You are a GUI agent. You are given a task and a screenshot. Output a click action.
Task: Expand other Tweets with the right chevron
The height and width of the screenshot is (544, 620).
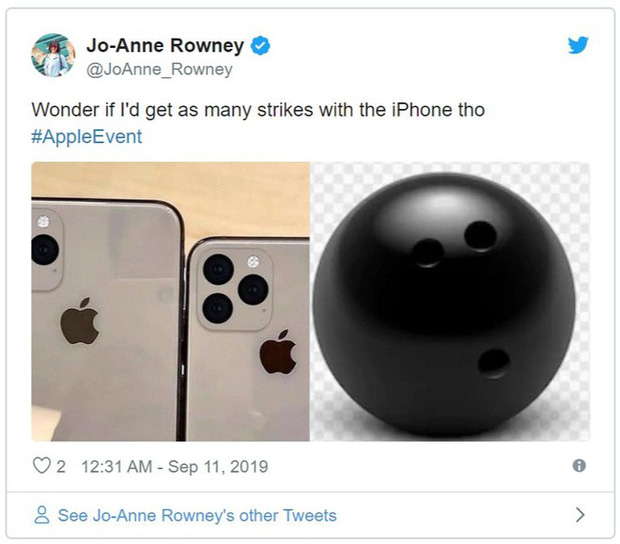coord(580,515)
